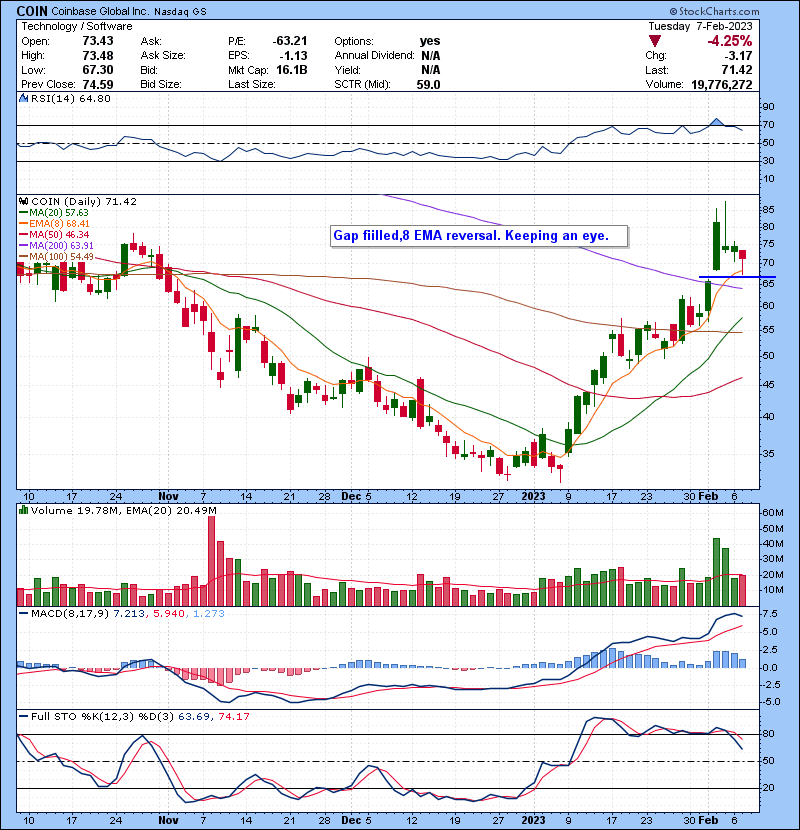Click the Volume 19.78M, EMA(20) 20.49M label
This screenshot has height=830, width=800.
coord(123,510)
